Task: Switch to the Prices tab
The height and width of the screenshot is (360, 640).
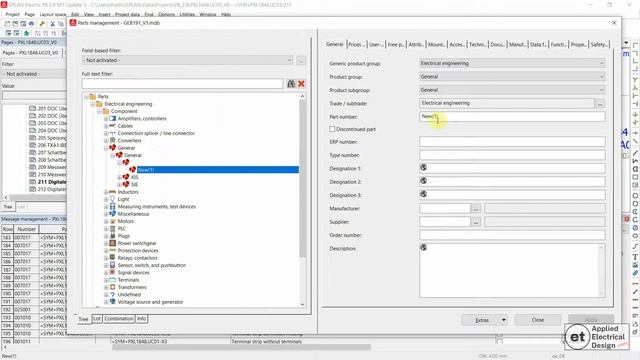Action: (x=356, y=44)
